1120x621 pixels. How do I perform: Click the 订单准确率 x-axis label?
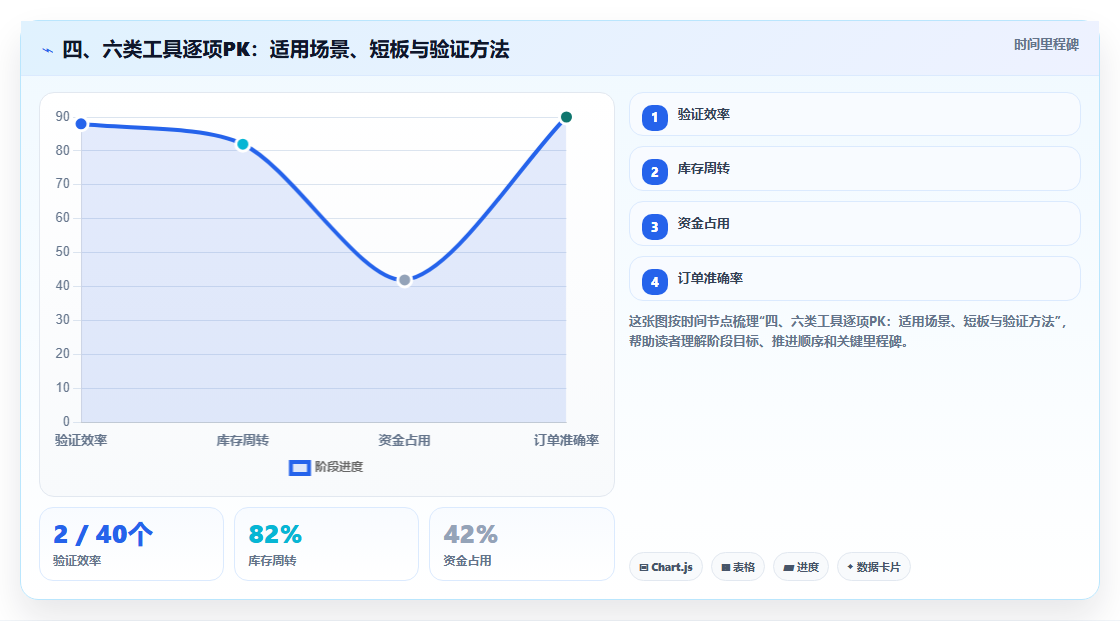(x=566, y=440)
